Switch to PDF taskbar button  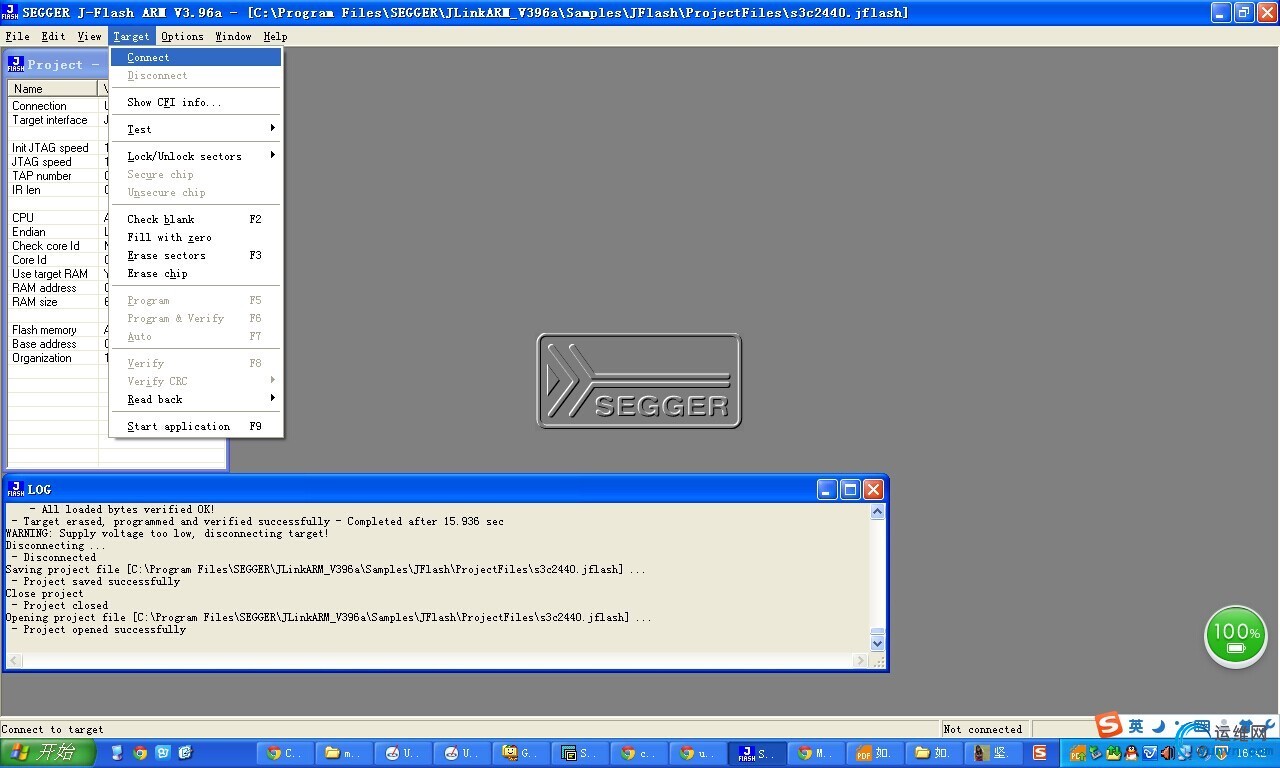(x=875, y=753)
